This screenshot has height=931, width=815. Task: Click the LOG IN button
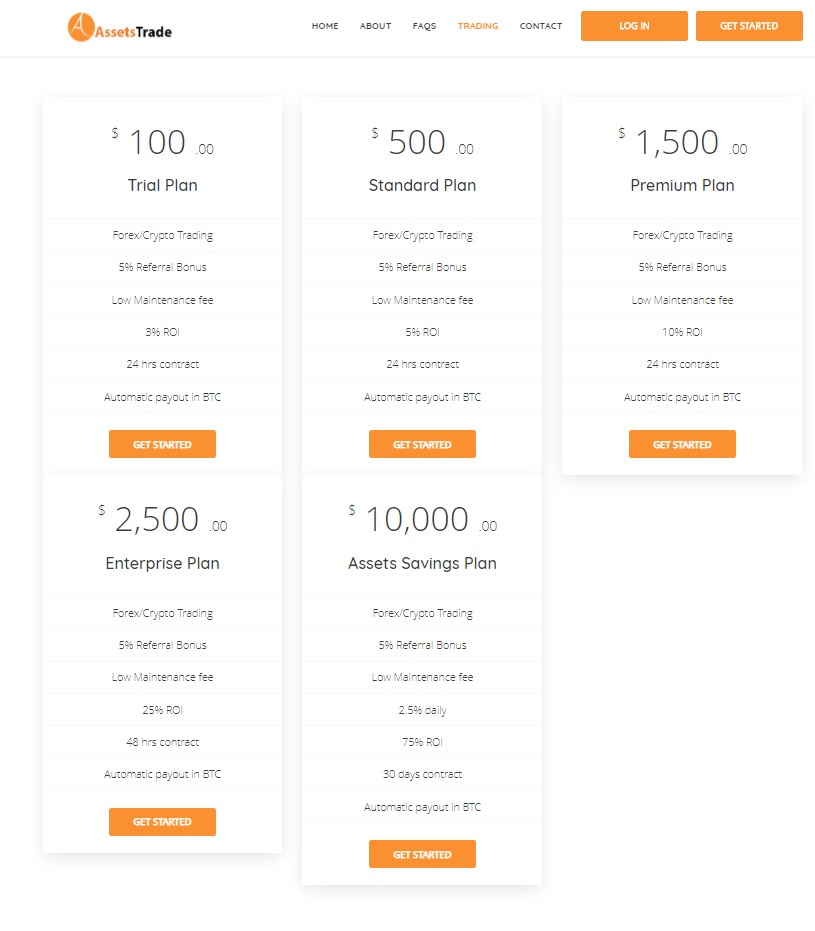(634, 26)
